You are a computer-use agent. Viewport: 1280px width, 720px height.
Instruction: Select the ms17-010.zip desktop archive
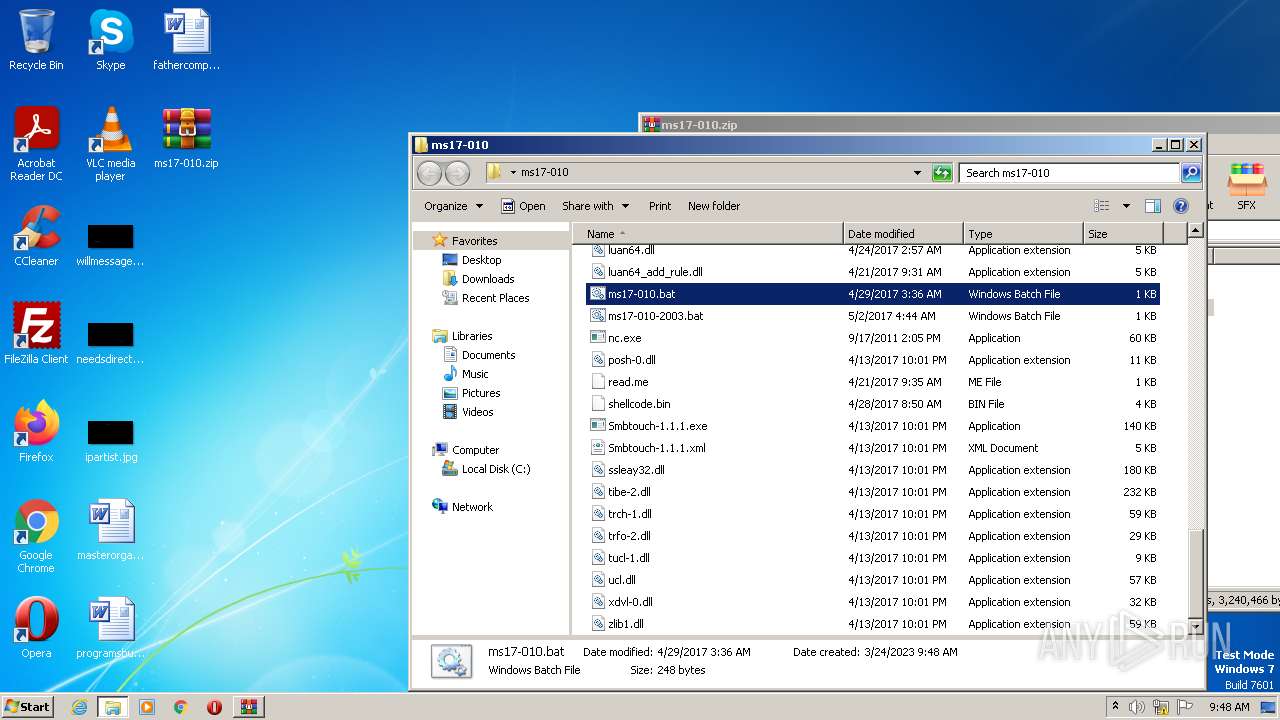pyautogui.click(x=186, y=138)
